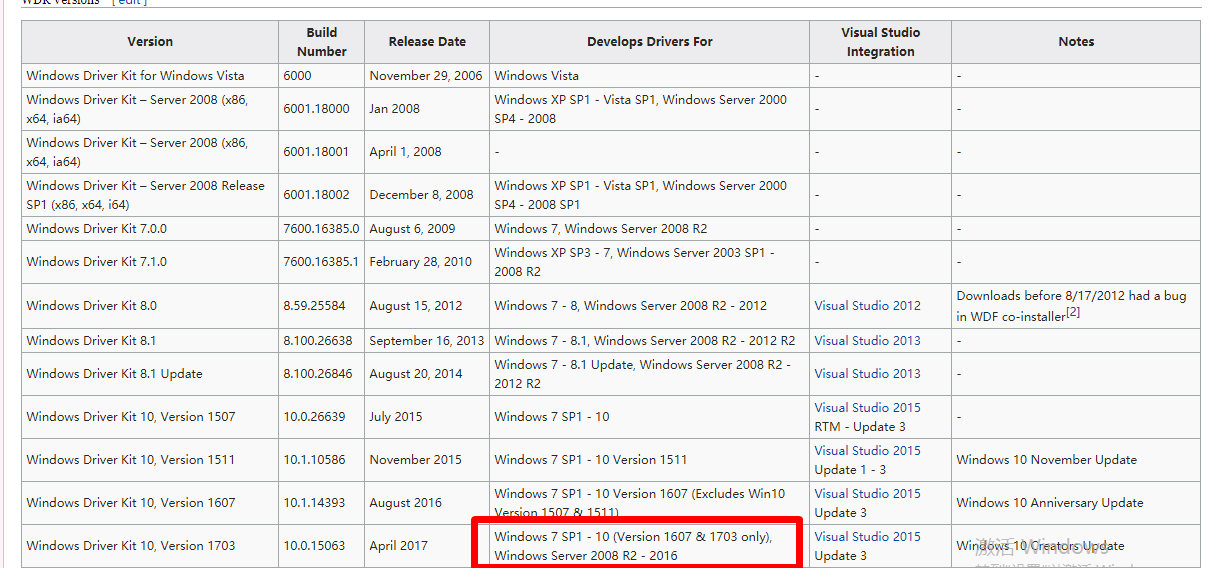The image size is (1208, 568).
Task: Select Windows Driver Kit 8.1 Update cell
Action: tap(150, 374)
